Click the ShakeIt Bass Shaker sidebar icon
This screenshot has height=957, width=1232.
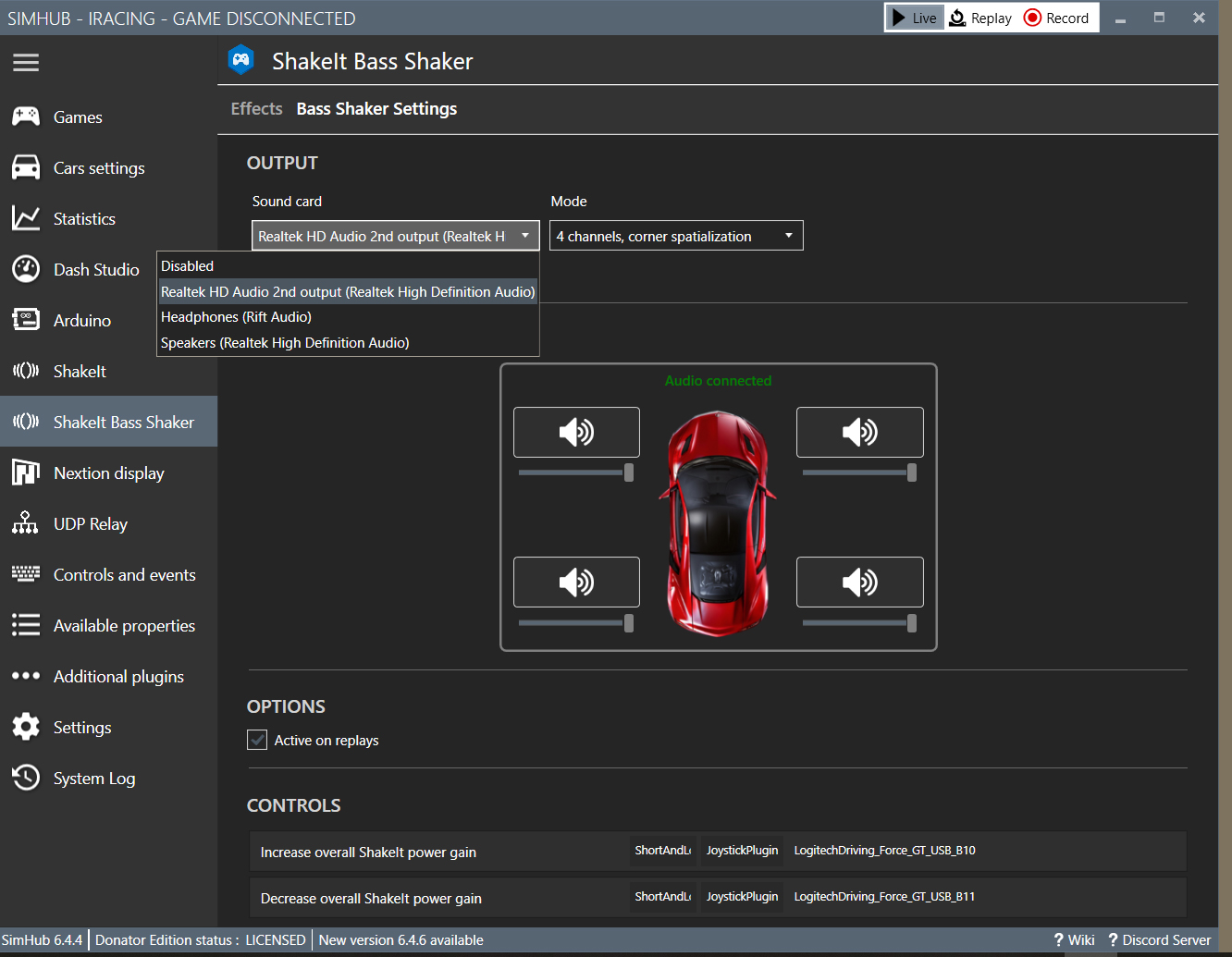(26, 422)
